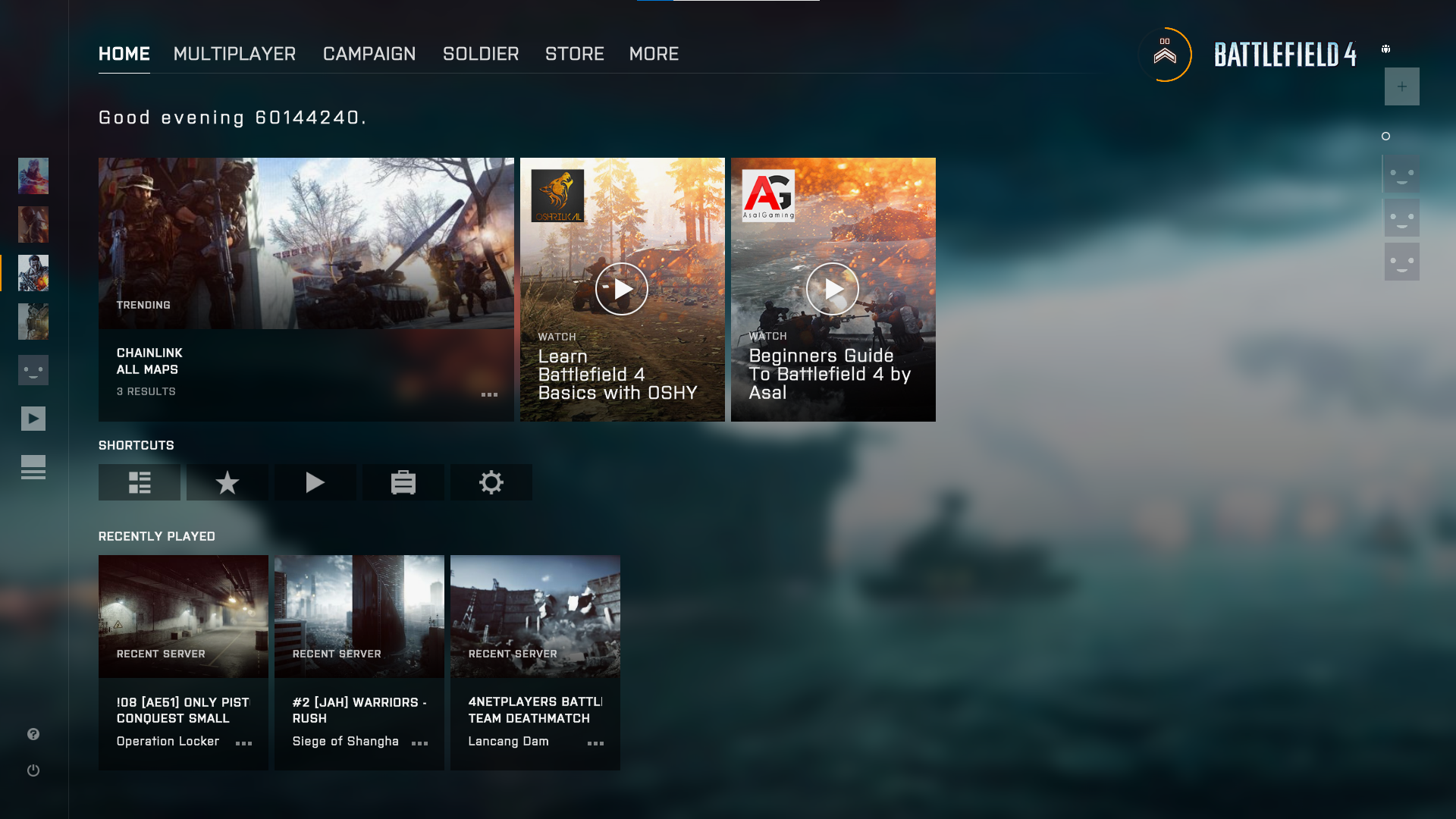
Task: Open the MULTIPLAYER tab
Action: click(235, 54)
